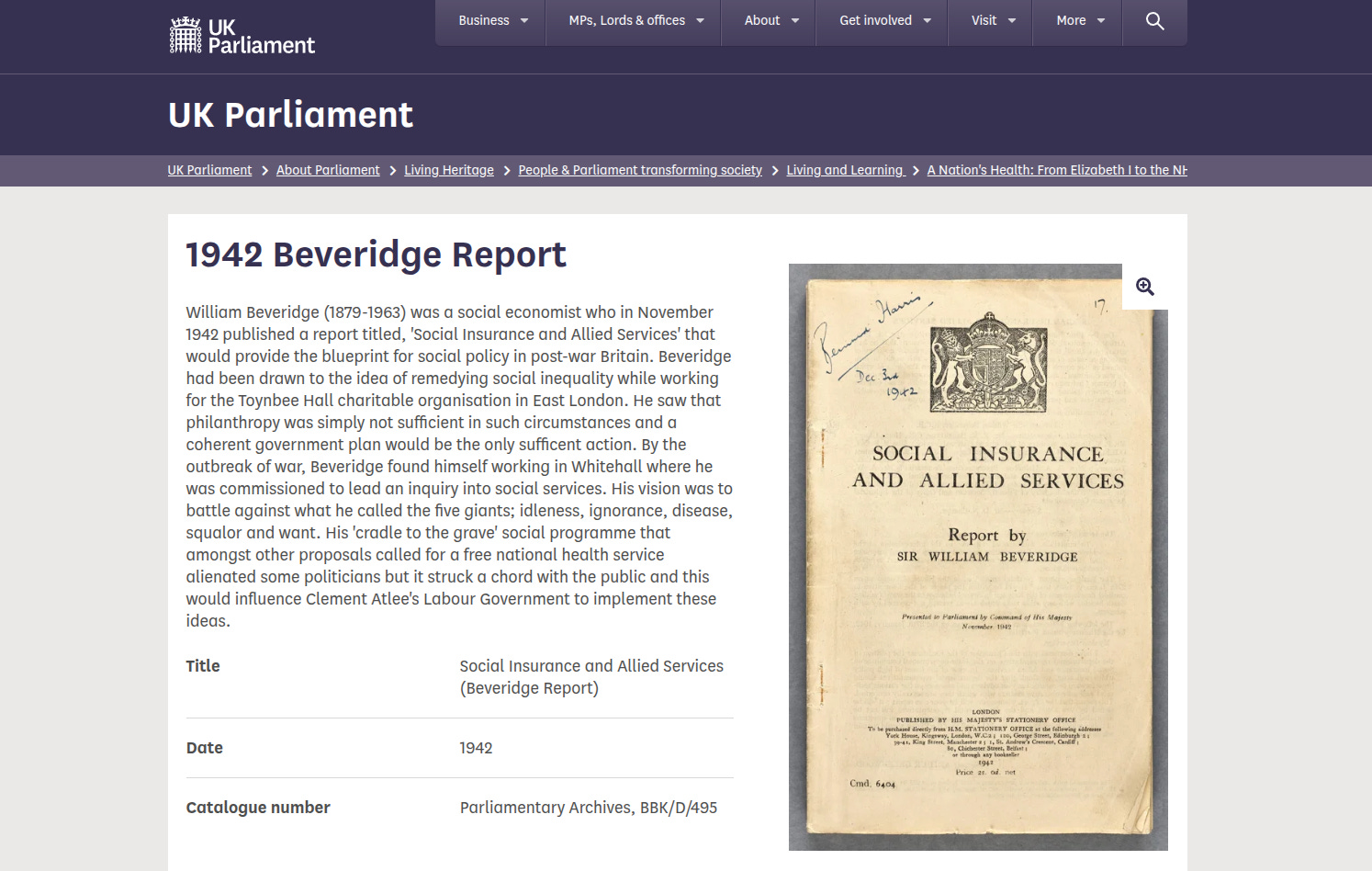
Task: Click 'Social Insurance and Allied Services' value
Action: (591, 677)
